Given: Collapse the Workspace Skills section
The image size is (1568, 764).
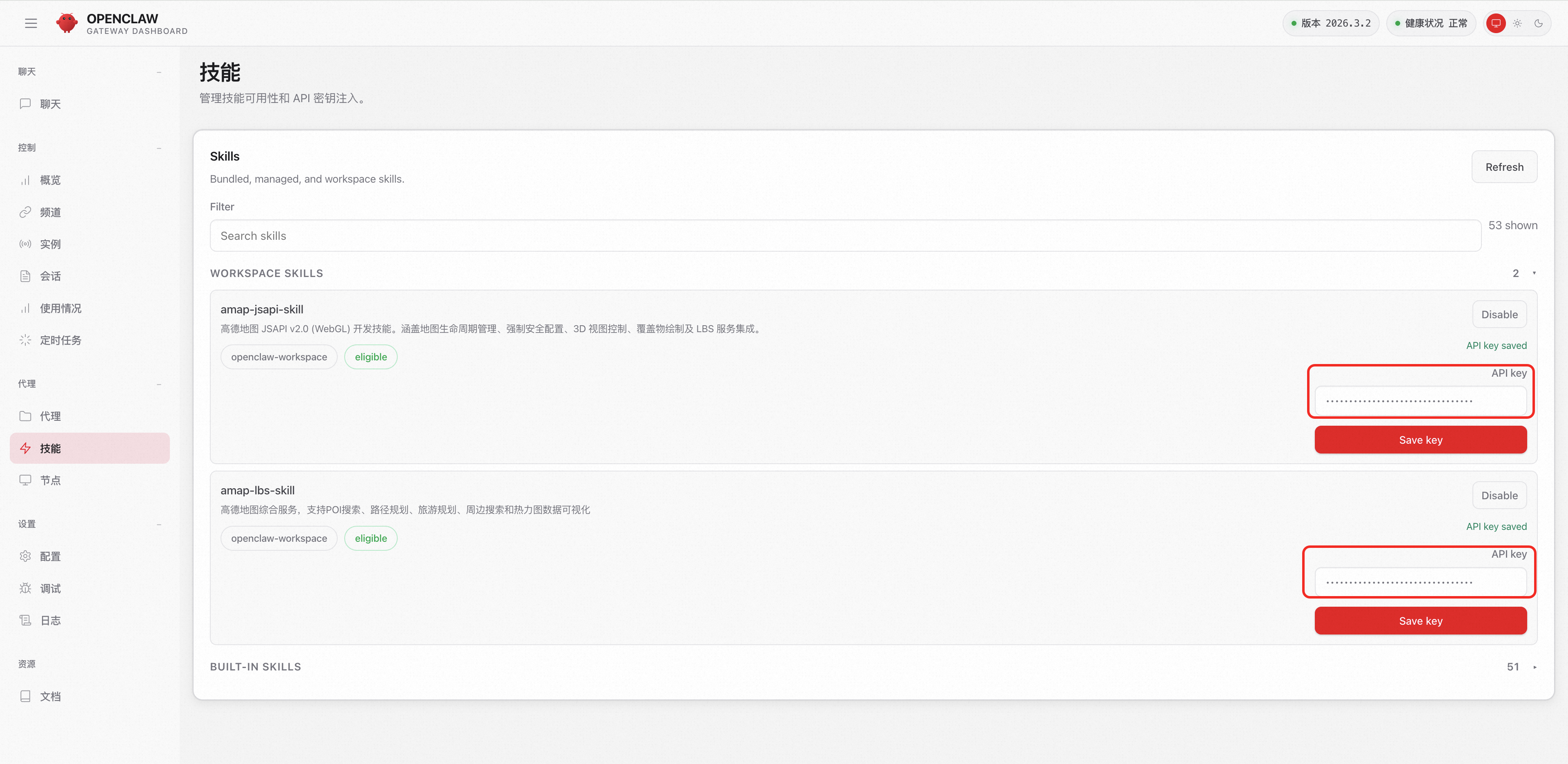Looking at the screenshot, I should 1534,273.
